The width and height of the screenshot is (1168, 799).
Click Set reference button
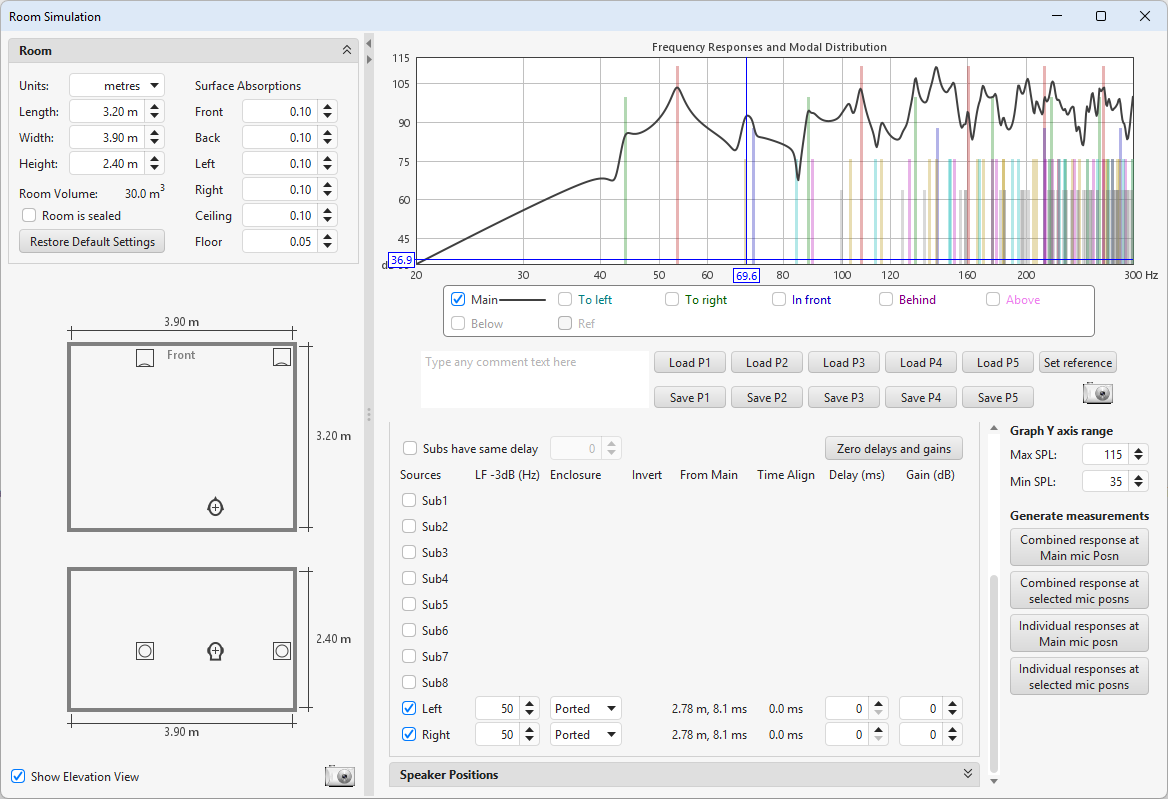coord(1077,363)
